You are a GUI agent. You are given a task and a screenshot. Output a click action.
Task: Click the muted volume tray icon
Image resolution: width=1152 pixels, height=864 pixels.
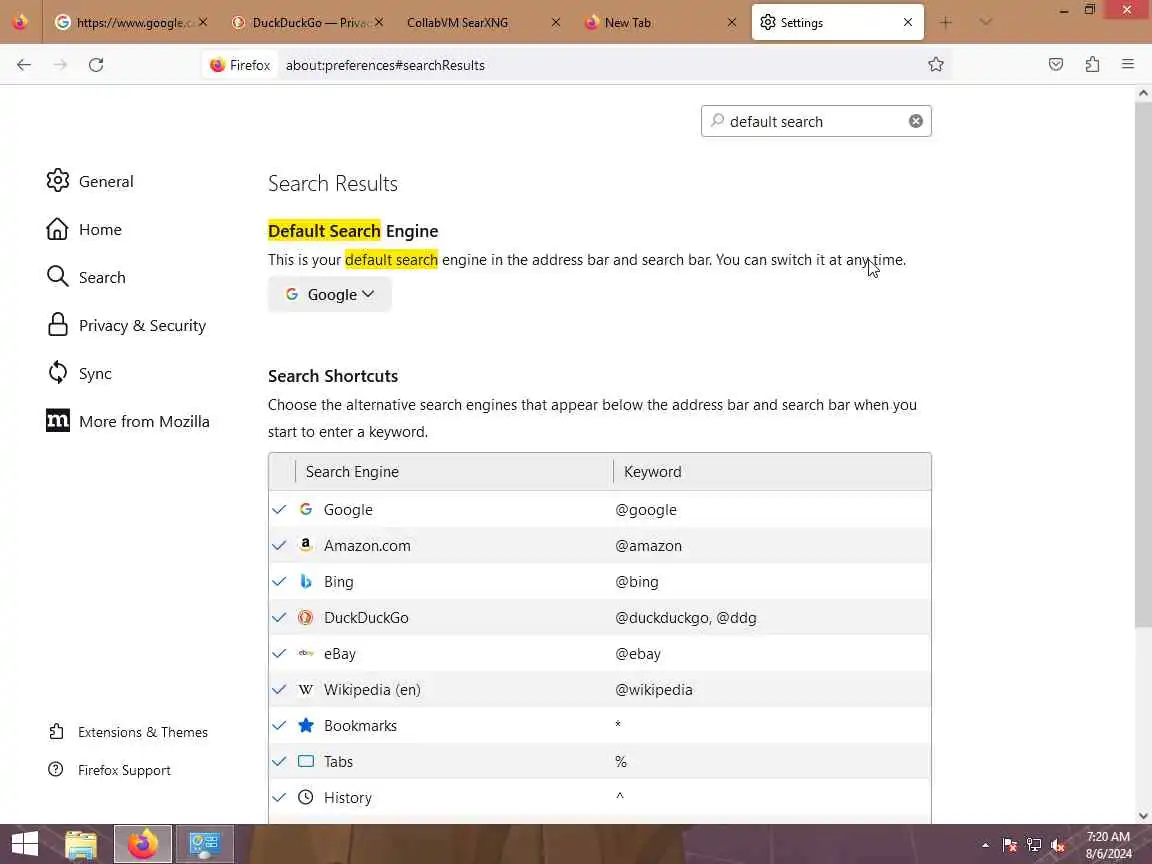pos(1058,845)
